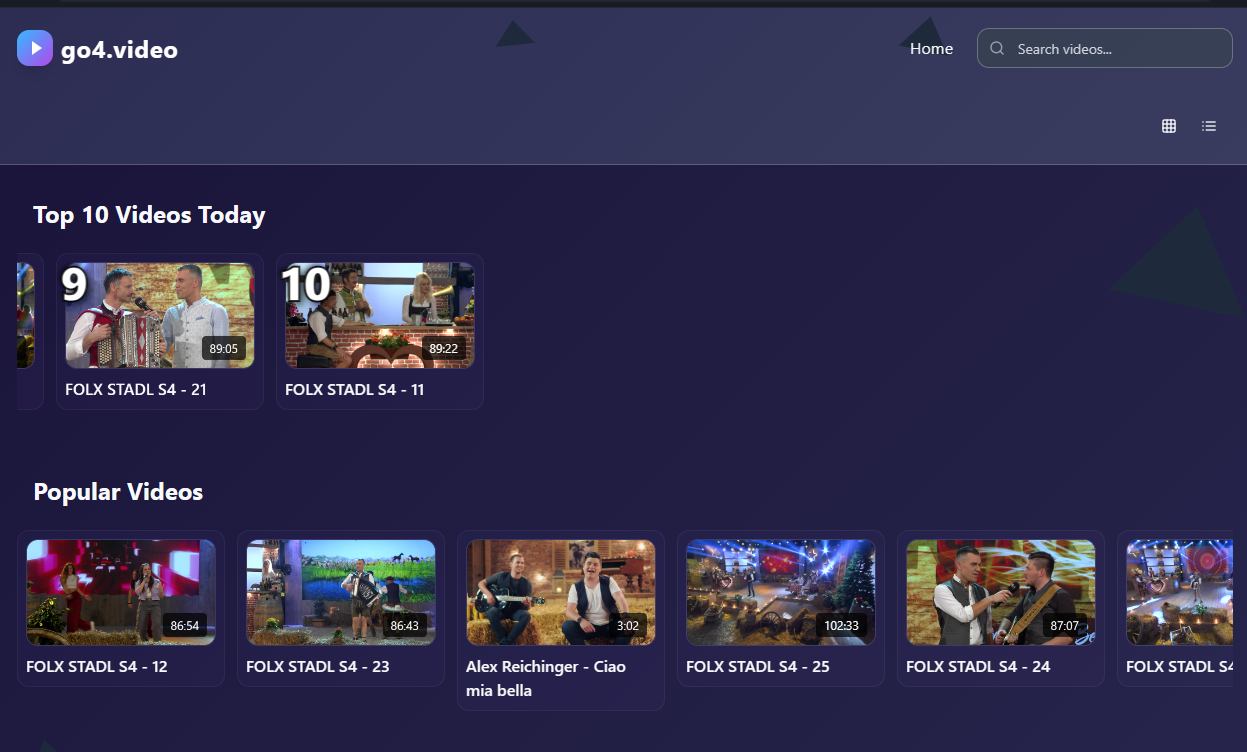Open the number 9 ranked video thumbnail

[x=160, y=316]
